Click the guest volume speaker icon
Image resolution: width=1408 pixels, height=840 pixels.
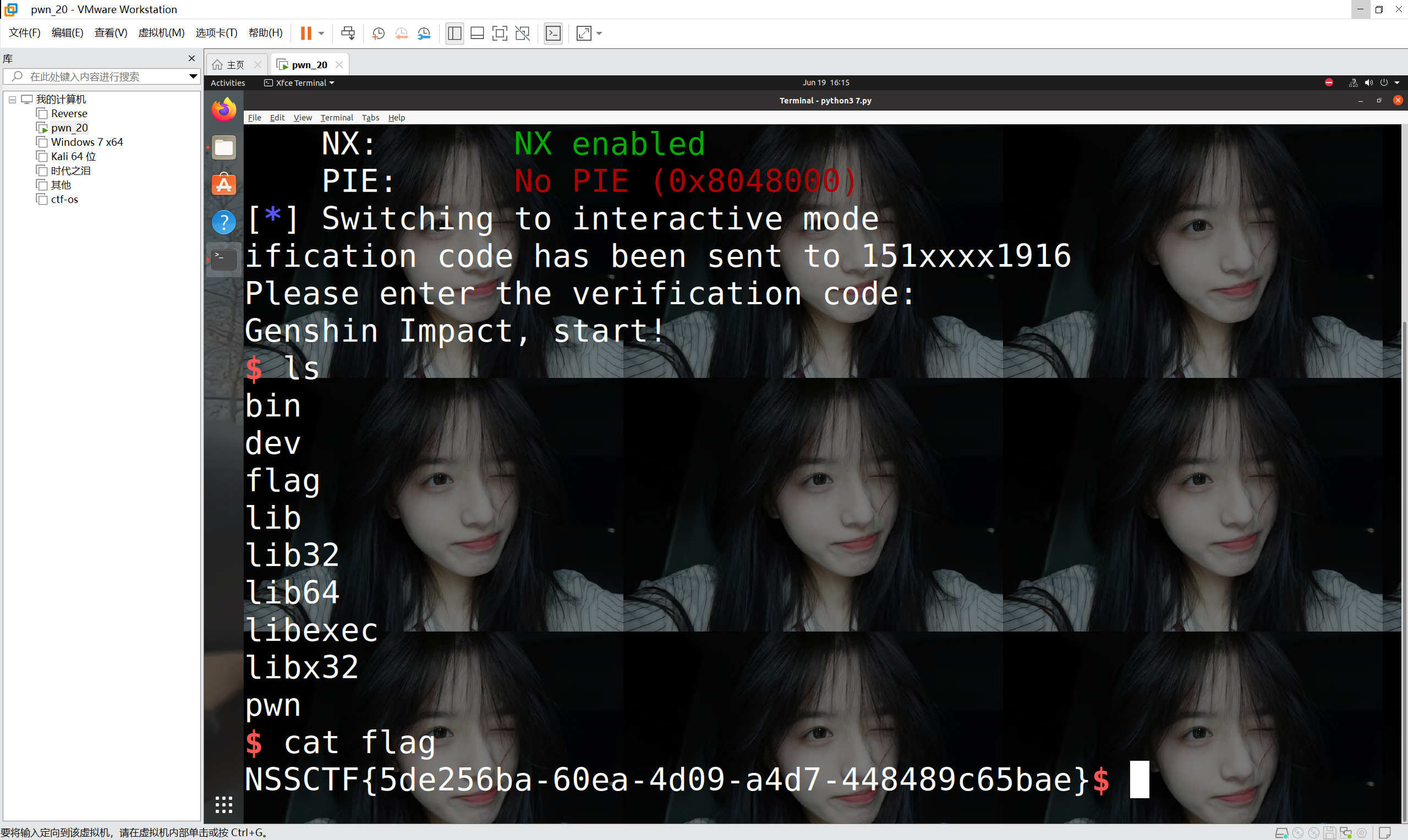tap(1368, 83)
